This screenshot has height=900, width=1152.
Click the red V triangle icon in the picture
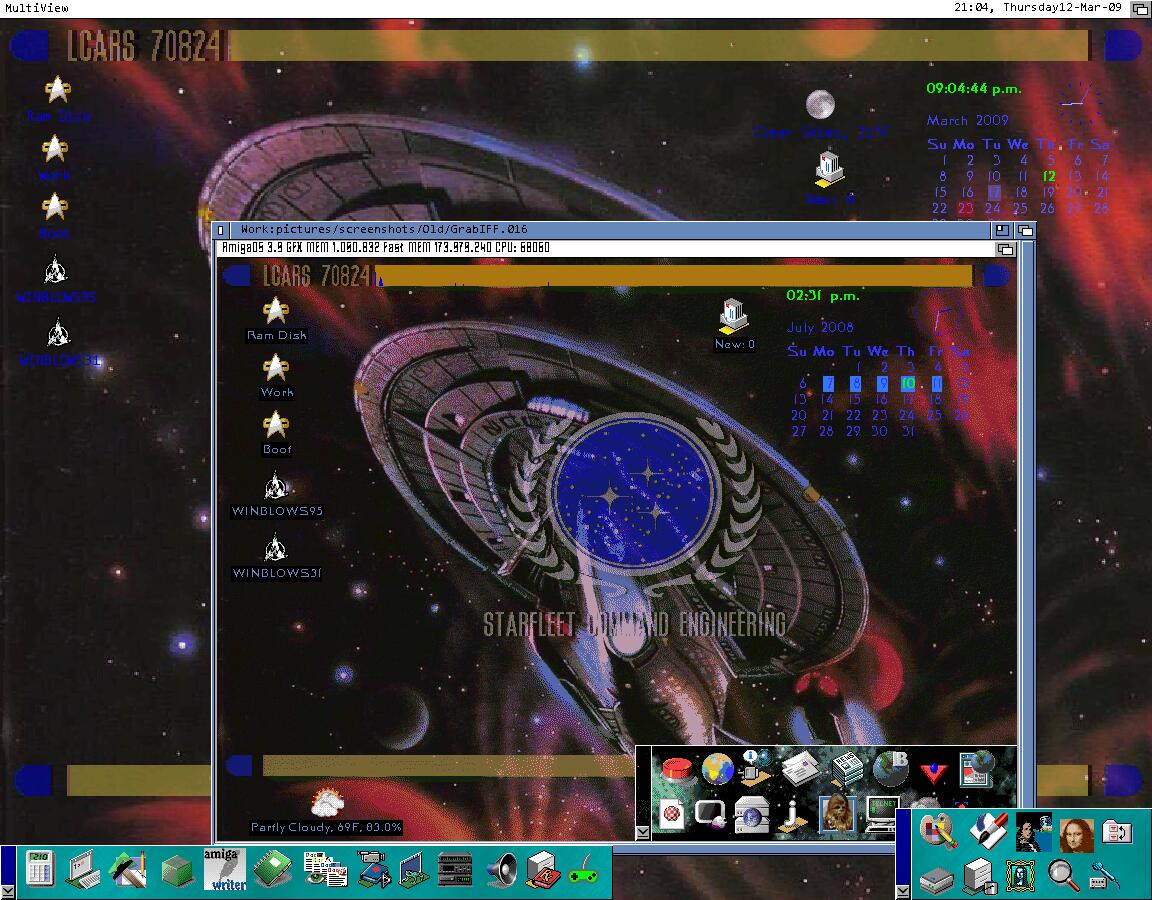(x=934, y=772)
